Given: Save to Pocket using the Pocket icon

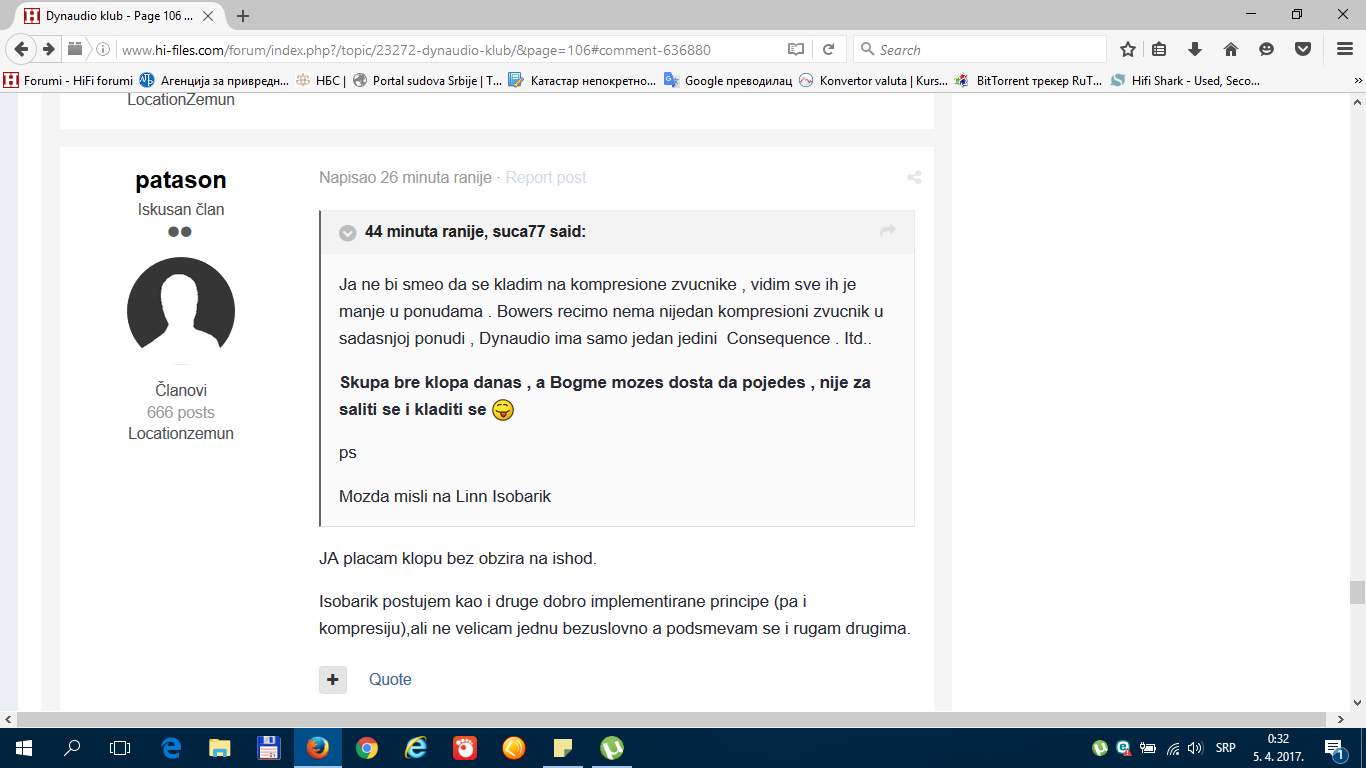Looking at the screenshot, I should point(1303,49).
